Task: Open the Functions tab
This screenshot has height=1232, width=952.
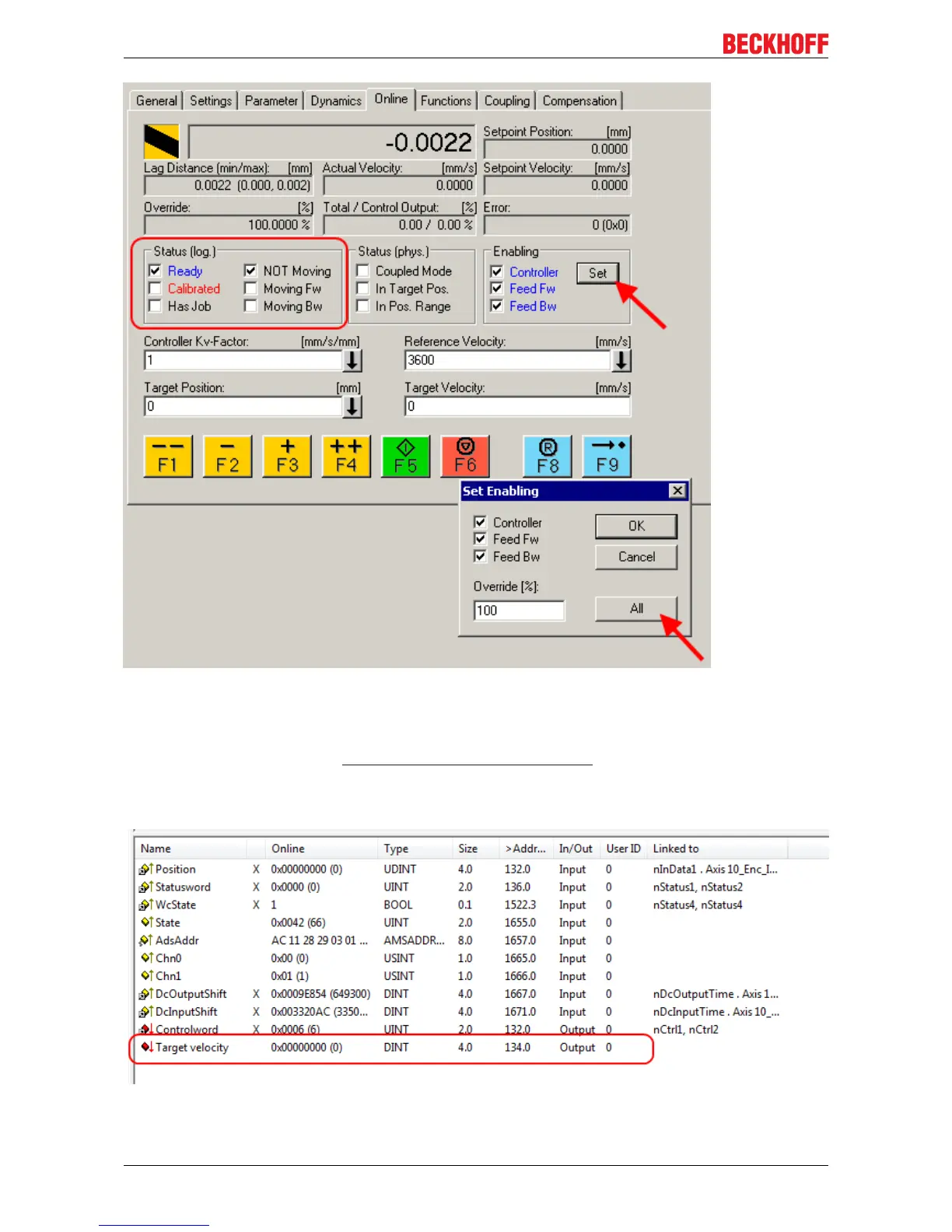Action: tap(446, 101)
